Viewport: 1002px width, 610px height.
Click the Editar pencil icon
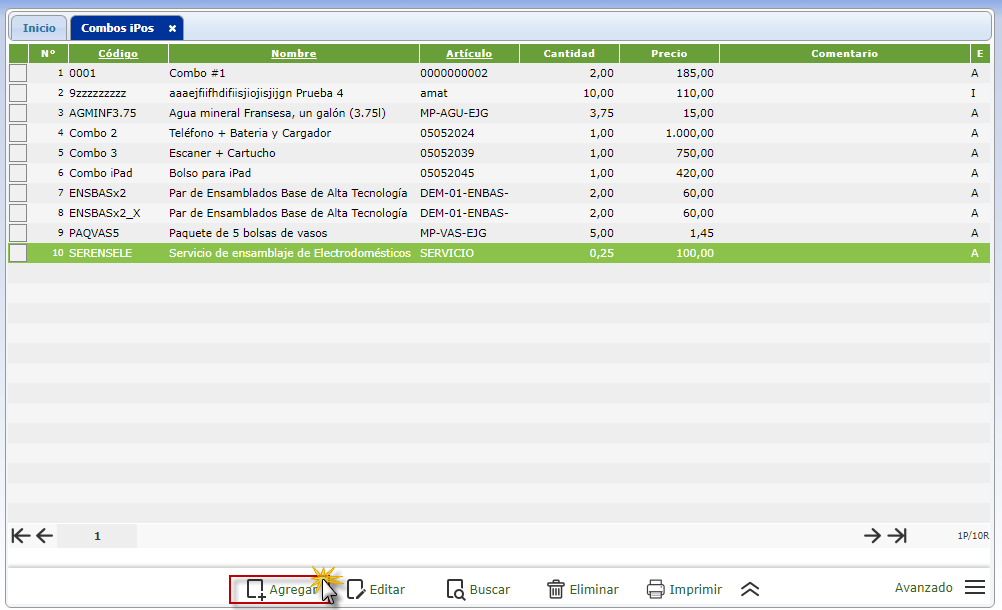click(x=356, y=589)
